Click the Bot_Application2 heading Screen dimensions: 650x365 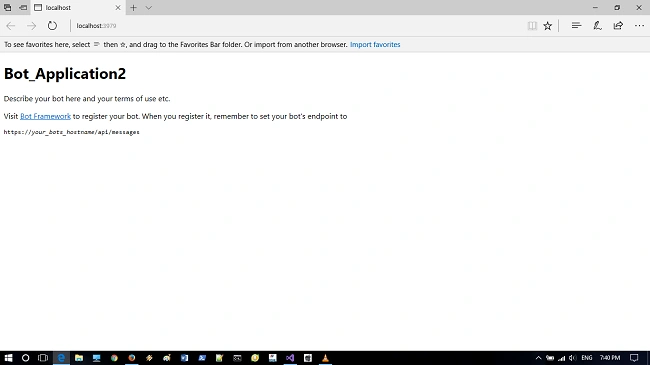(65, 74)
